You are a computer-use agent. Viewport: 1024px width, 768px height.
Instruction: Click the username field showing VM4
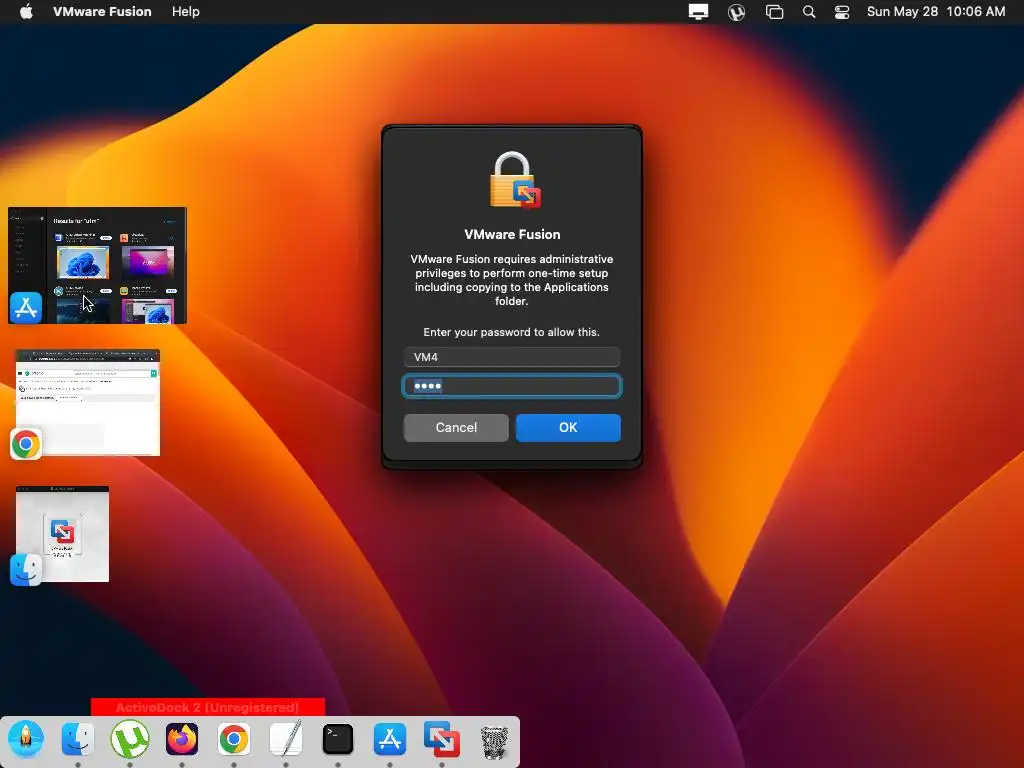pos(511,357)
